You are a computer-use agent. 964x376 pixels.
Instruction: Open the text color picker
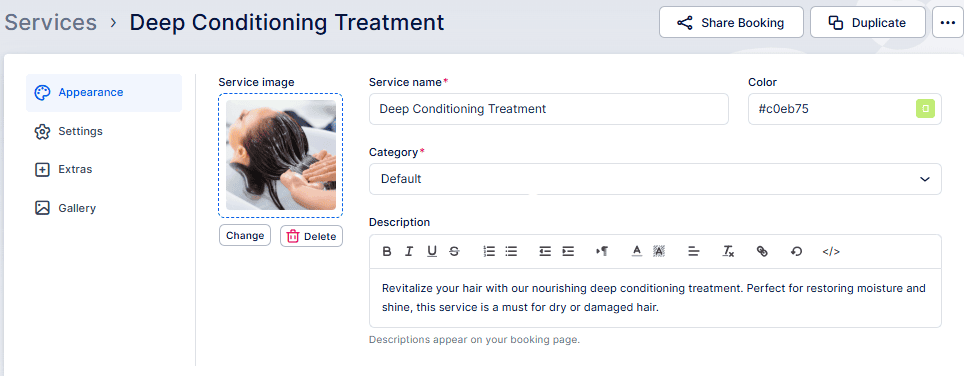pyautogui.click(x=637, y=251)
